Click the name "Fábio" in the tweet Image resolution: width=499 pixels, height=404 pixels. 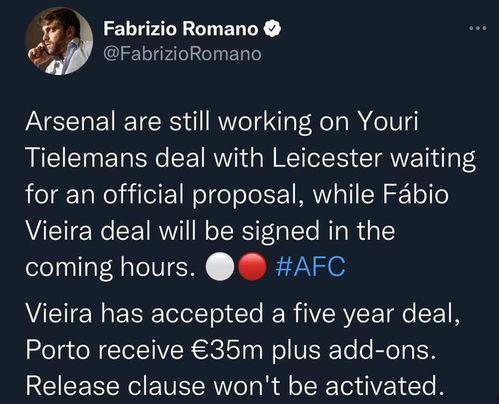pyautogui.click(x=415, y=194)
